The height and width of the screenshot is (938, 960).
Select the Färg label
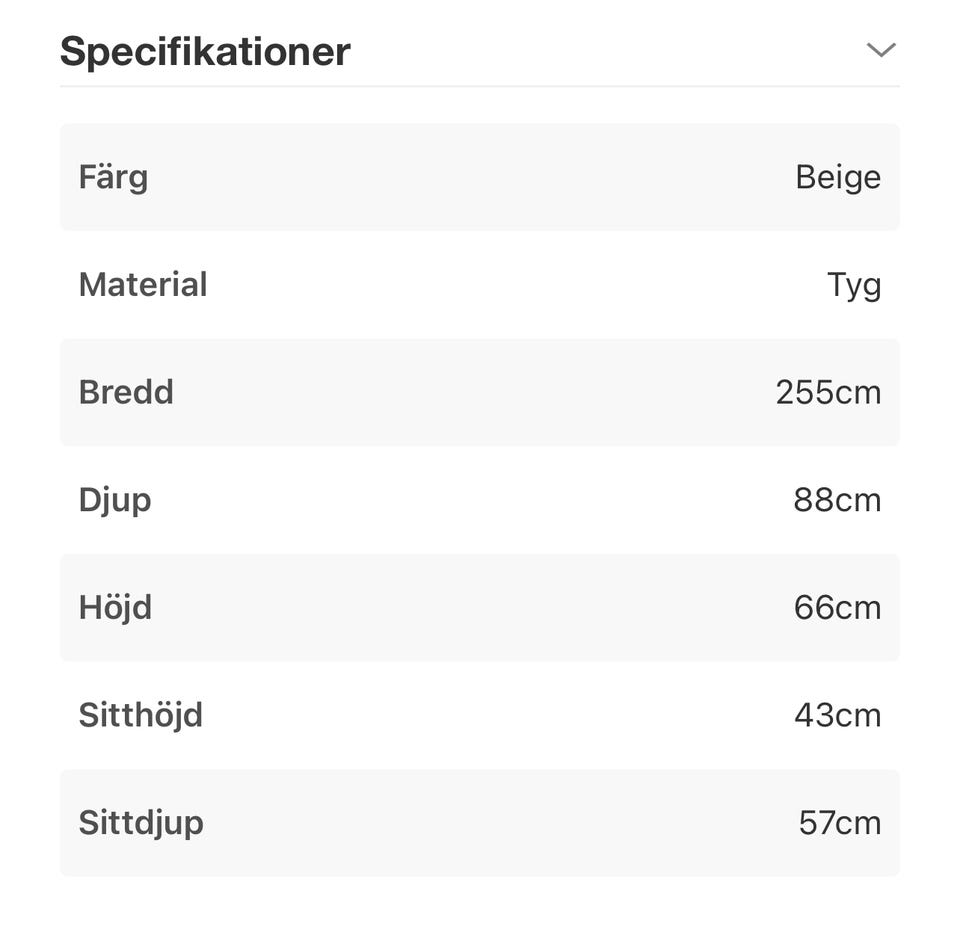pos(113,178)
